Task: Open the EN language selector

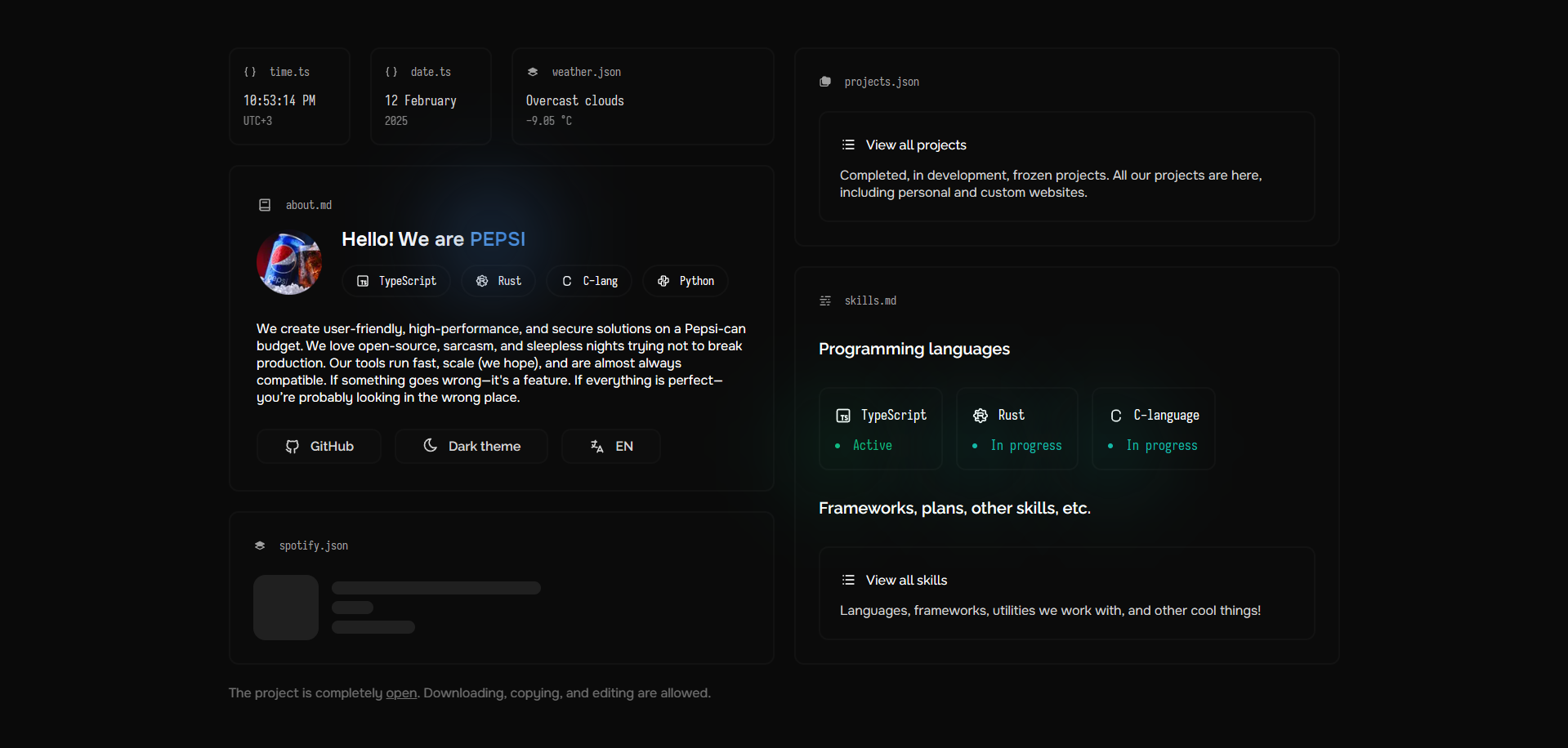Action: (x=611, y=447)
